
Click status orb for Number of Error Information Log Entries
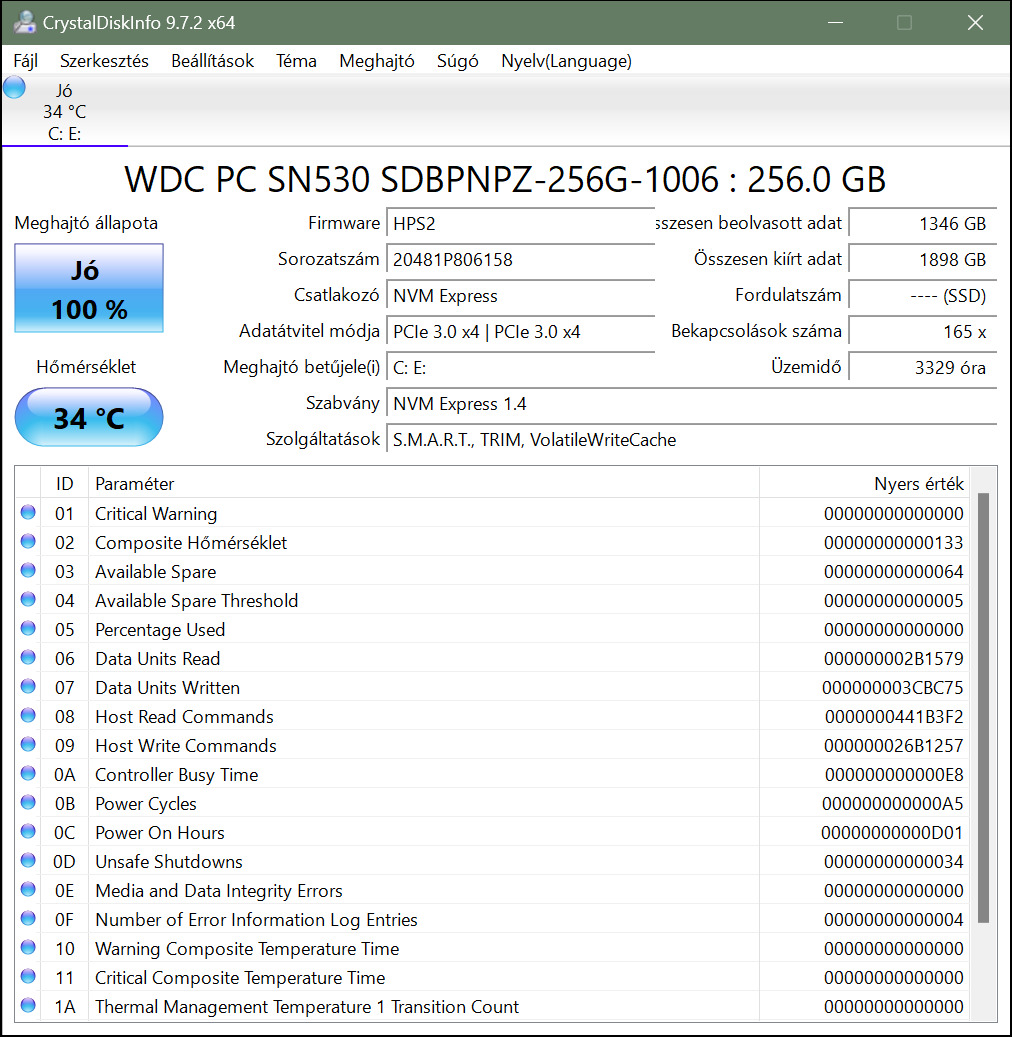click(28, 919)
